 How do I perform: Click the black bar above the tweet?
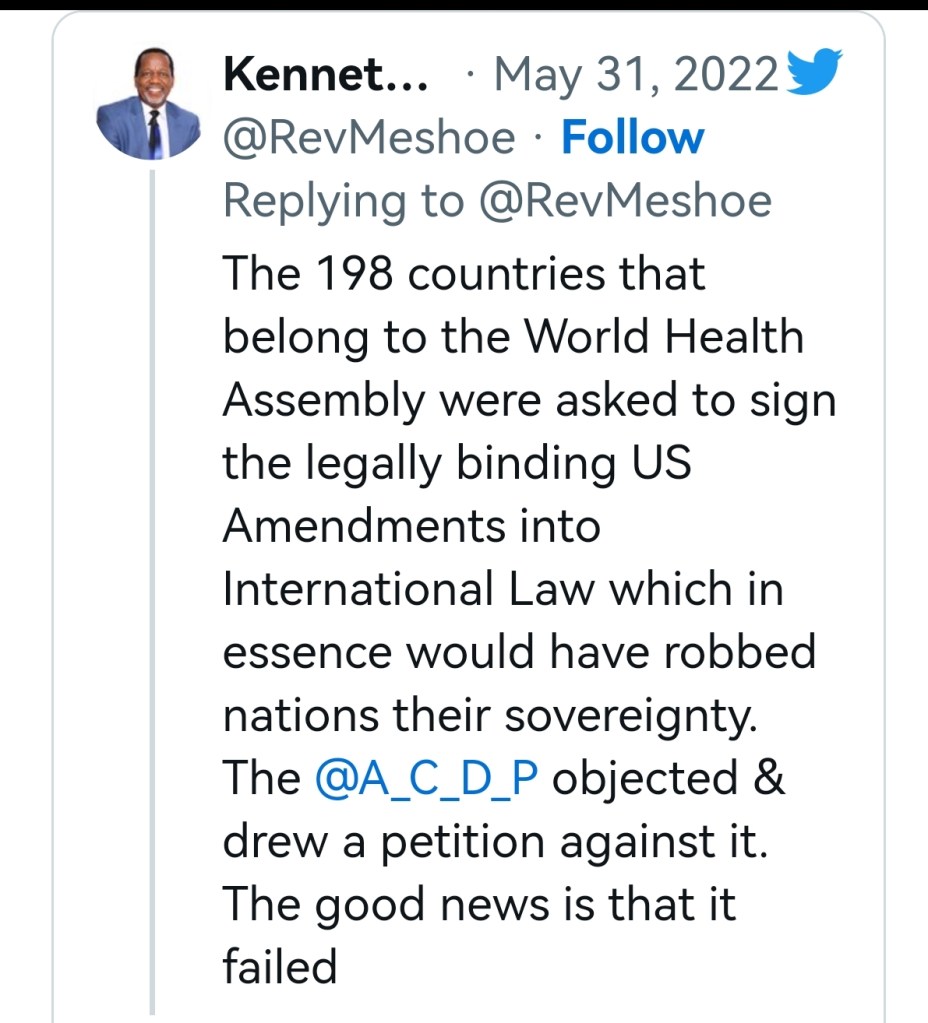(x=464, y=4)
